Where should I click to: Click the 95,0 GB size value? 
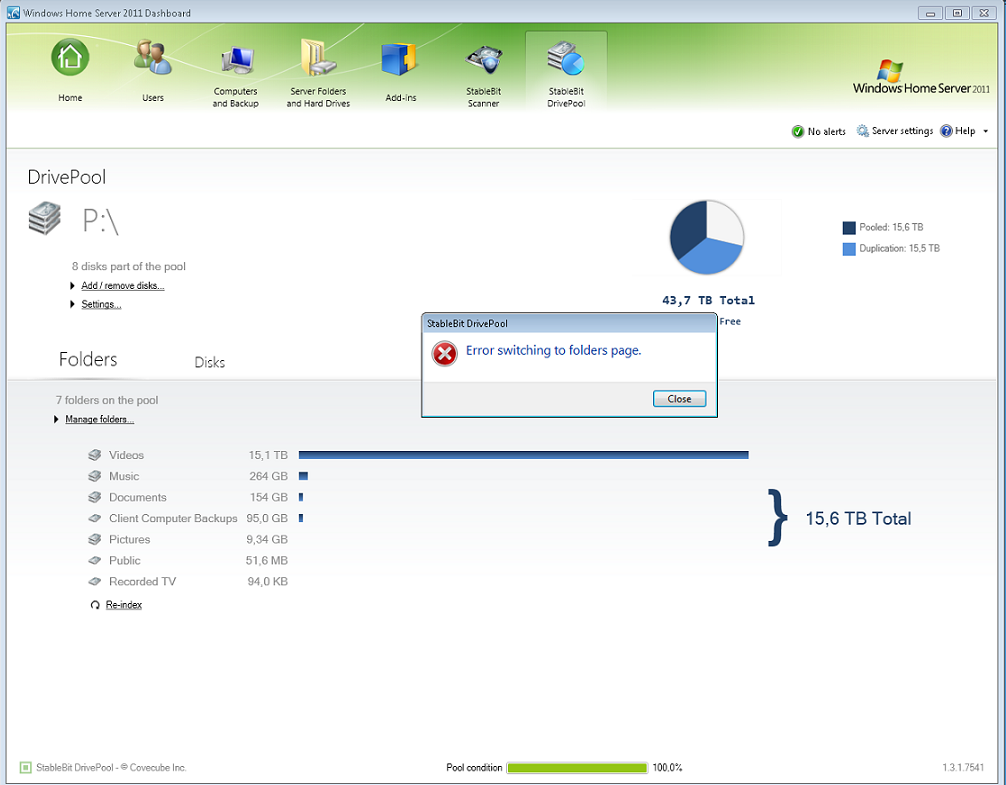(x=267, y=518)
